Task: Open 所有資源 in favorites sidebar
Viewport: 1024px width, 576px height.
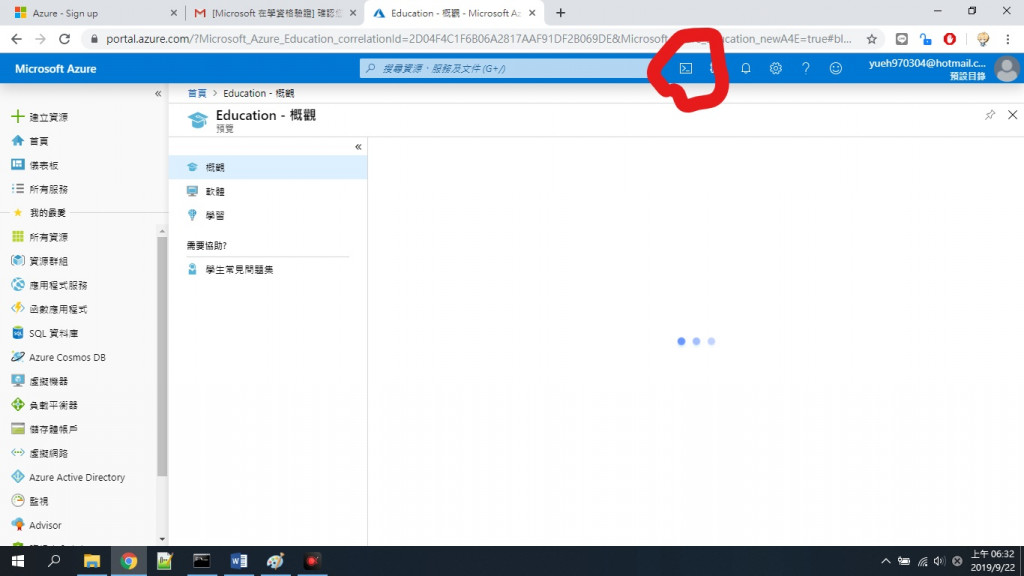Action: tap(48, 236)
